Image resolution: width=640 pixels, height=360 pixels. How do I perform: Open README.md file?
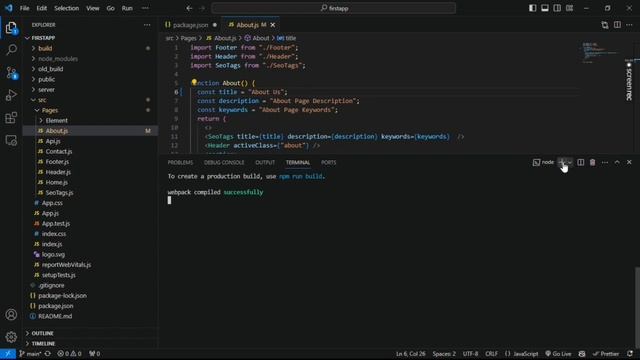90,316
